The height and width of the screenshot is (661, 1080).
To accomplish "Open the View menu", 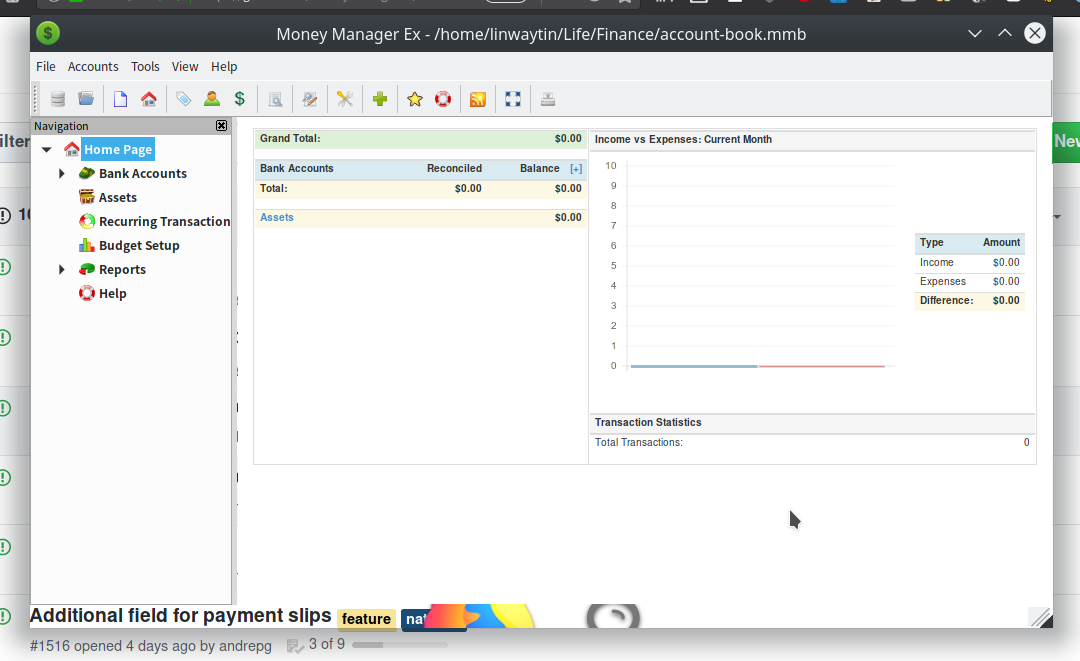I will (x=185, y=66).
